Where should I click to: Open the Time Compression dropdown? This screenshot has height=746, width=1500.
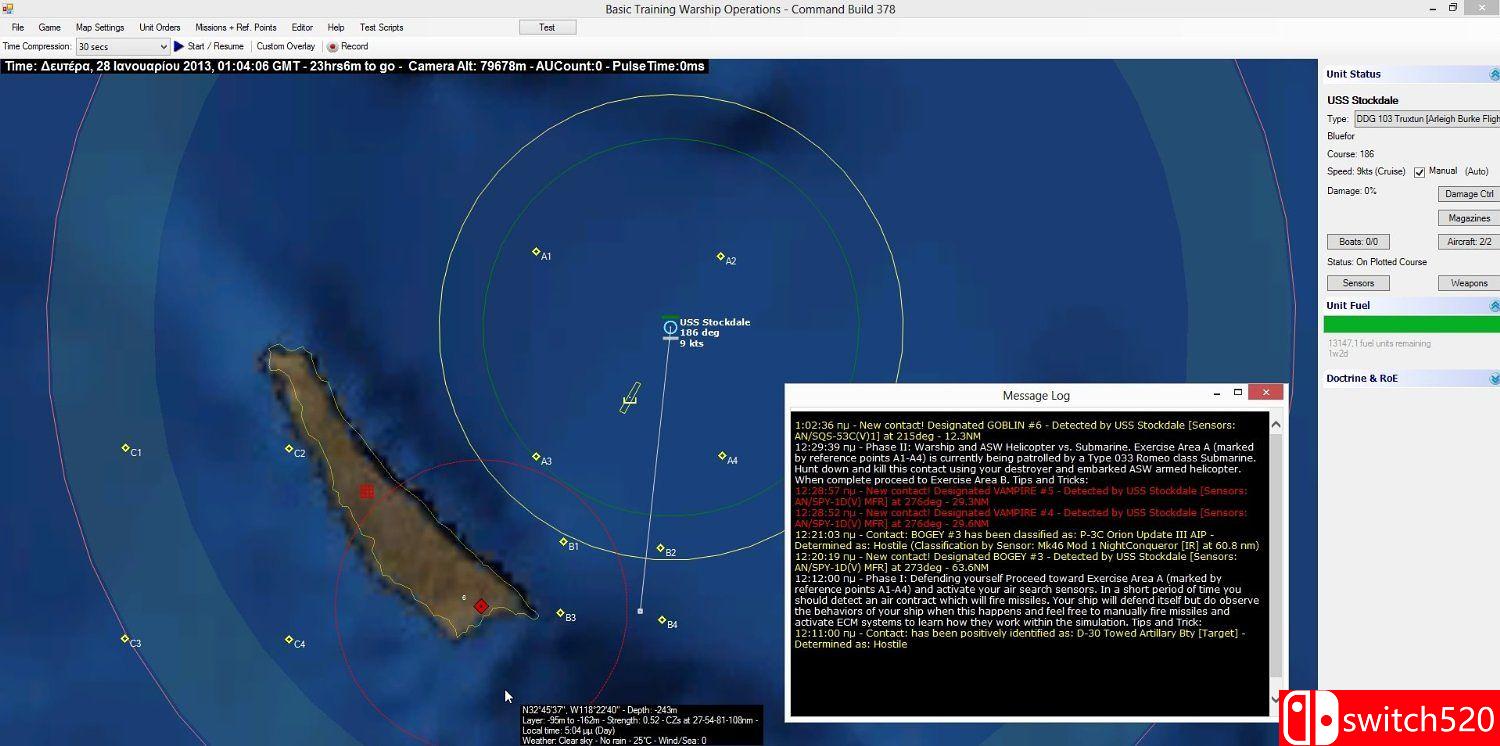[123, 46]
